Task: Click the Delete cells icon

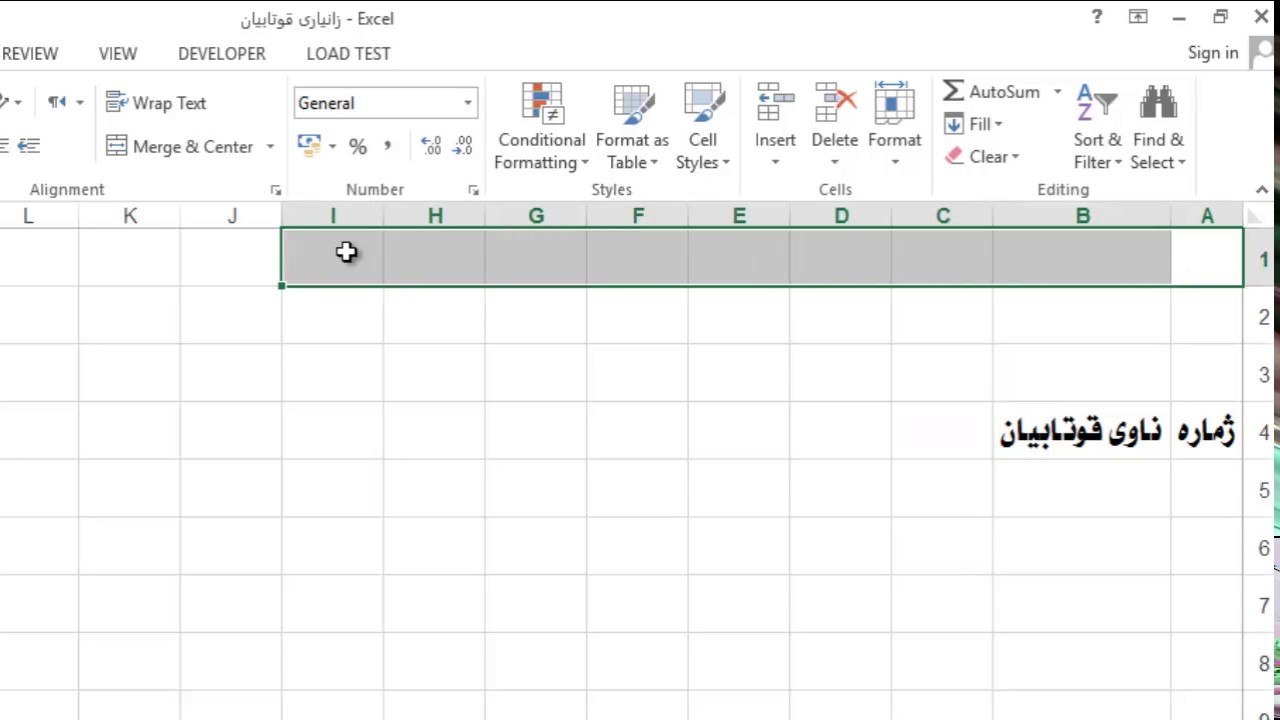Action: (x=834, y=103)
